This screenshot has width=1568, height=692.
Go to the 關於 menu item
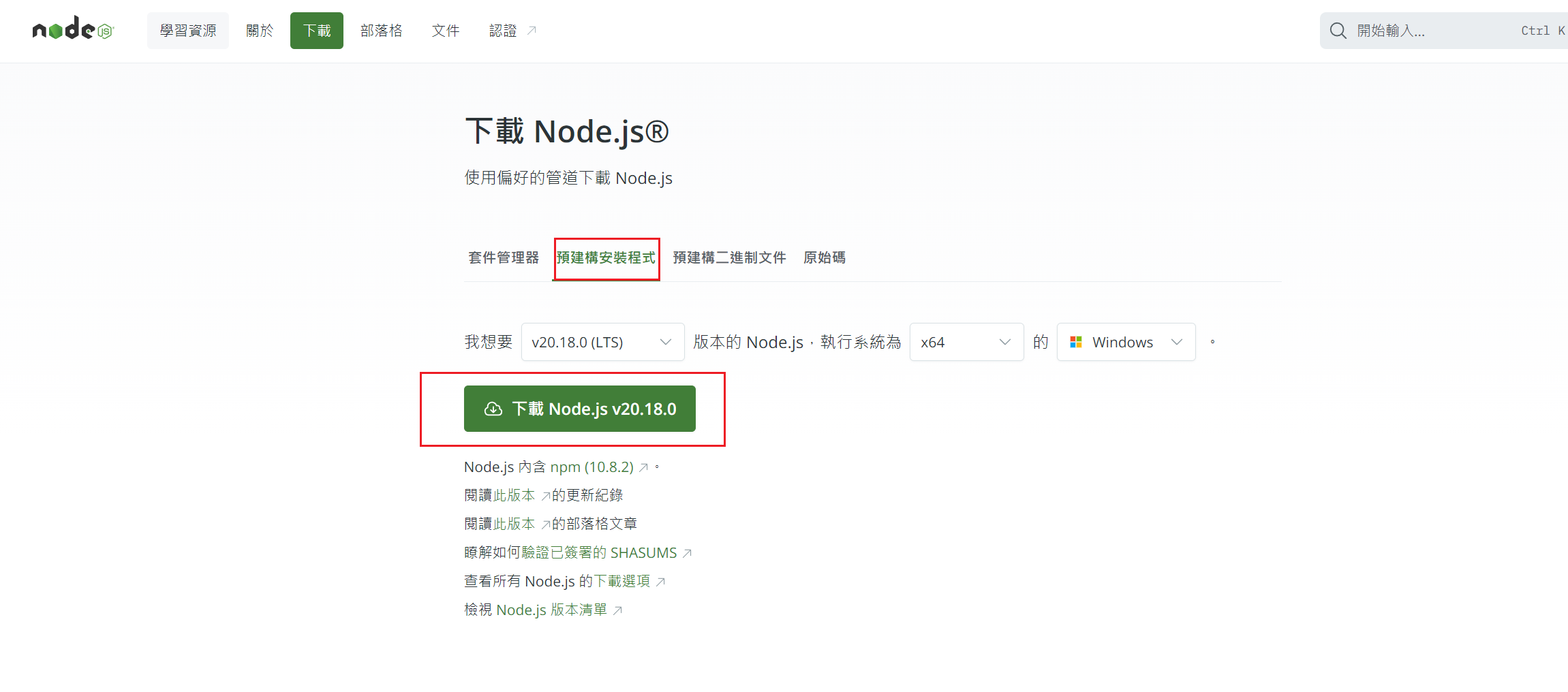pos(260,31)
